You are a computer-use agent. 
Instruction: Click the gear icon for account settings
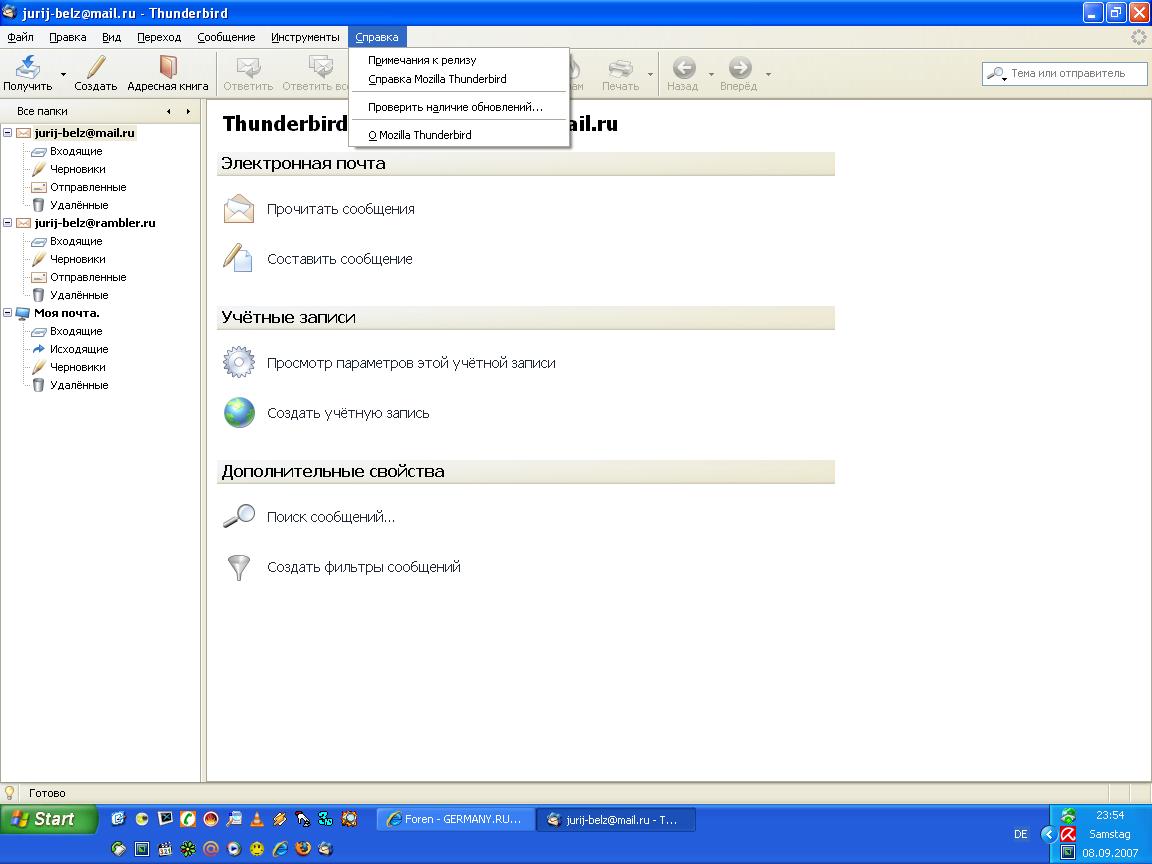(x=239, y=363)
